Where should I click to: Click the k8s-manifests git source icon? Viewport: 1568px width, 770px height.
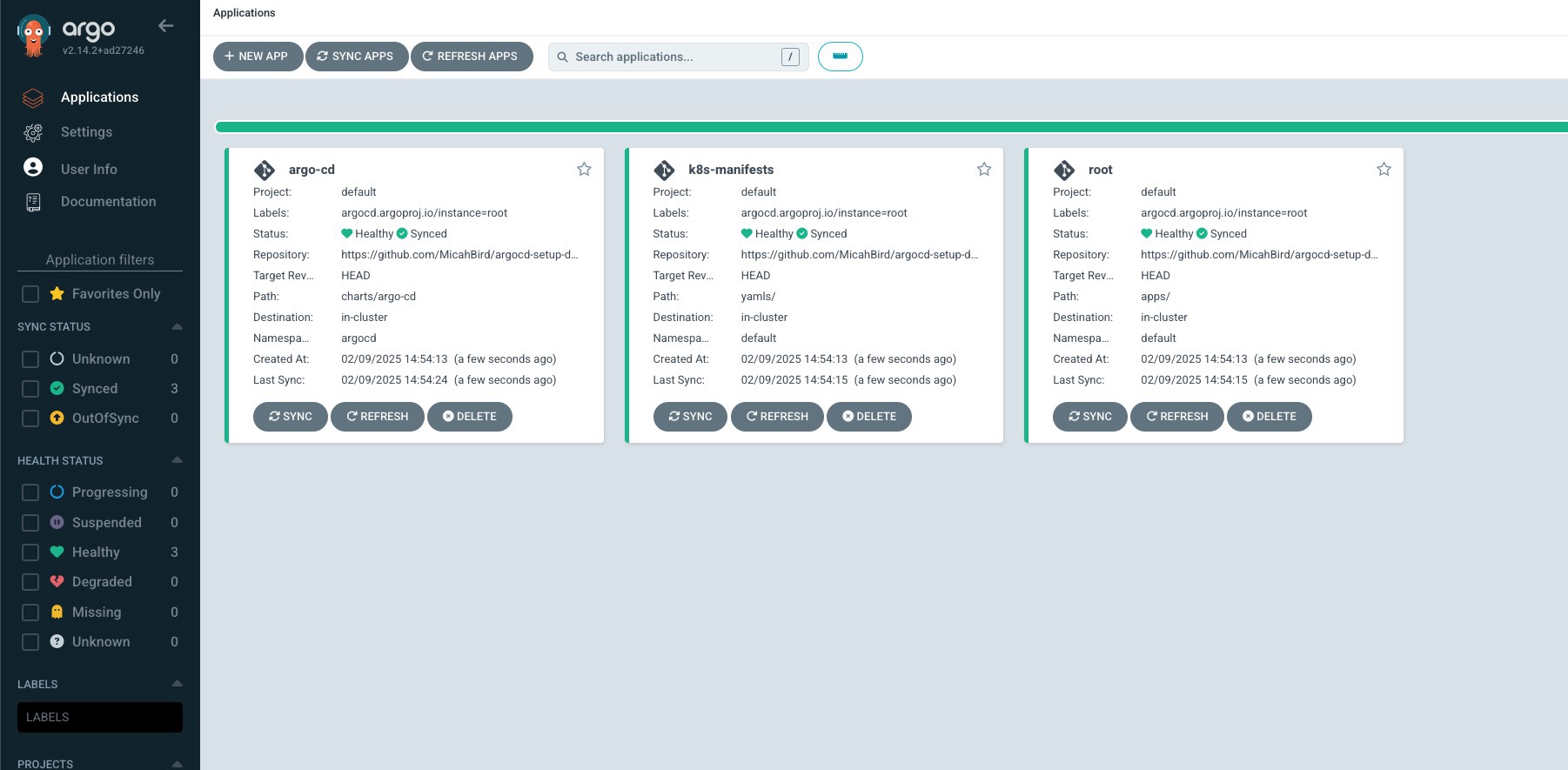tap(664, 170)
